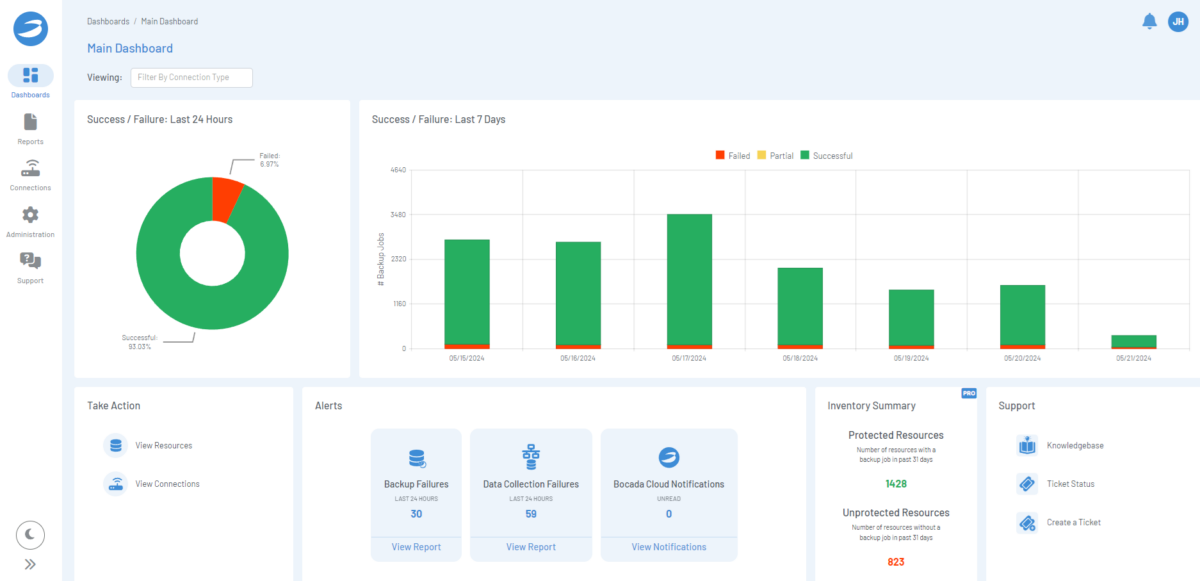
Task: Toggle the Failed series in the chart legend
Action: (732, 155)
